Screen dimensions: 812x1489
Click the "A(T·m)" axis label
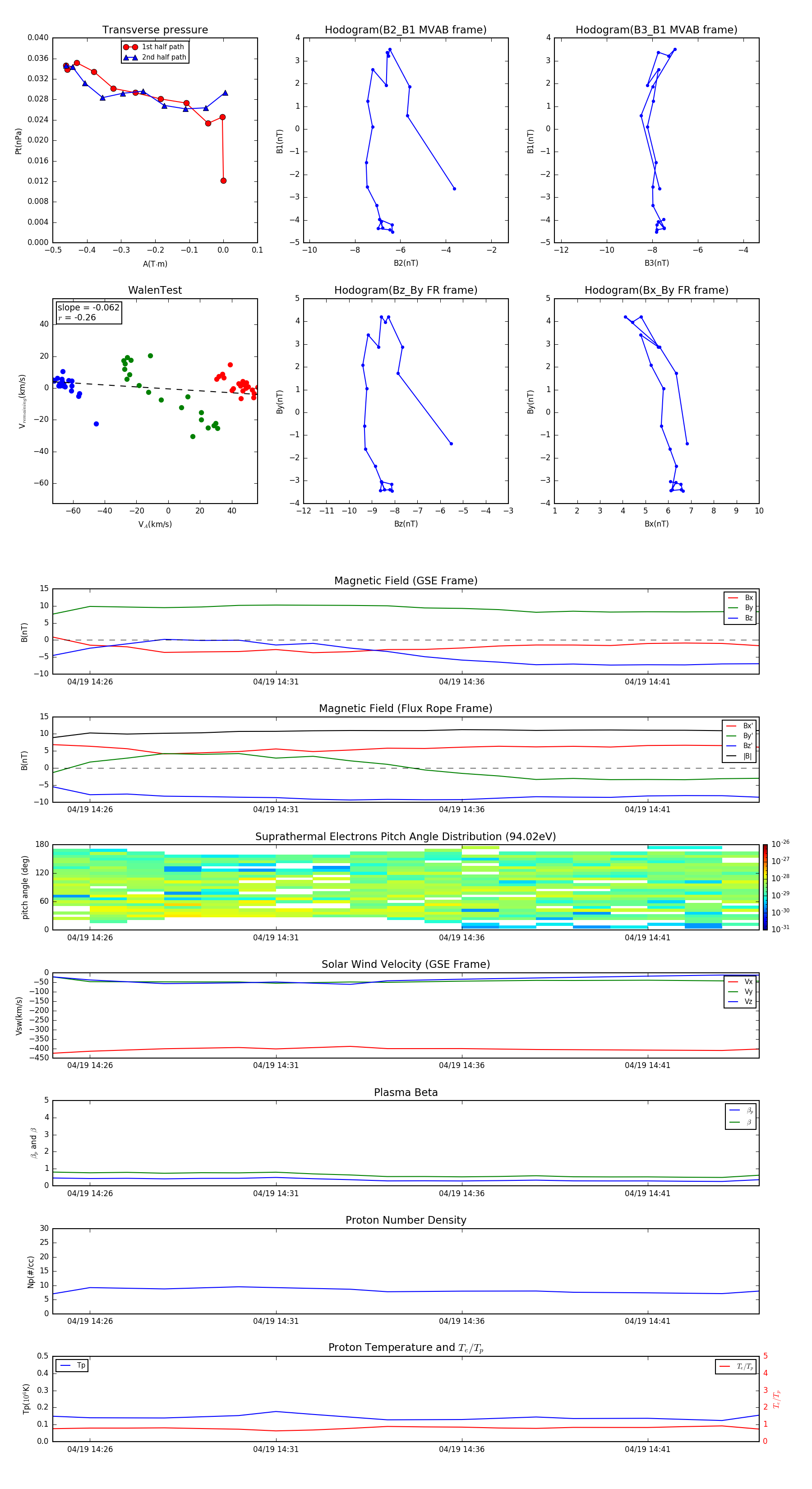(x=155, y=264)
